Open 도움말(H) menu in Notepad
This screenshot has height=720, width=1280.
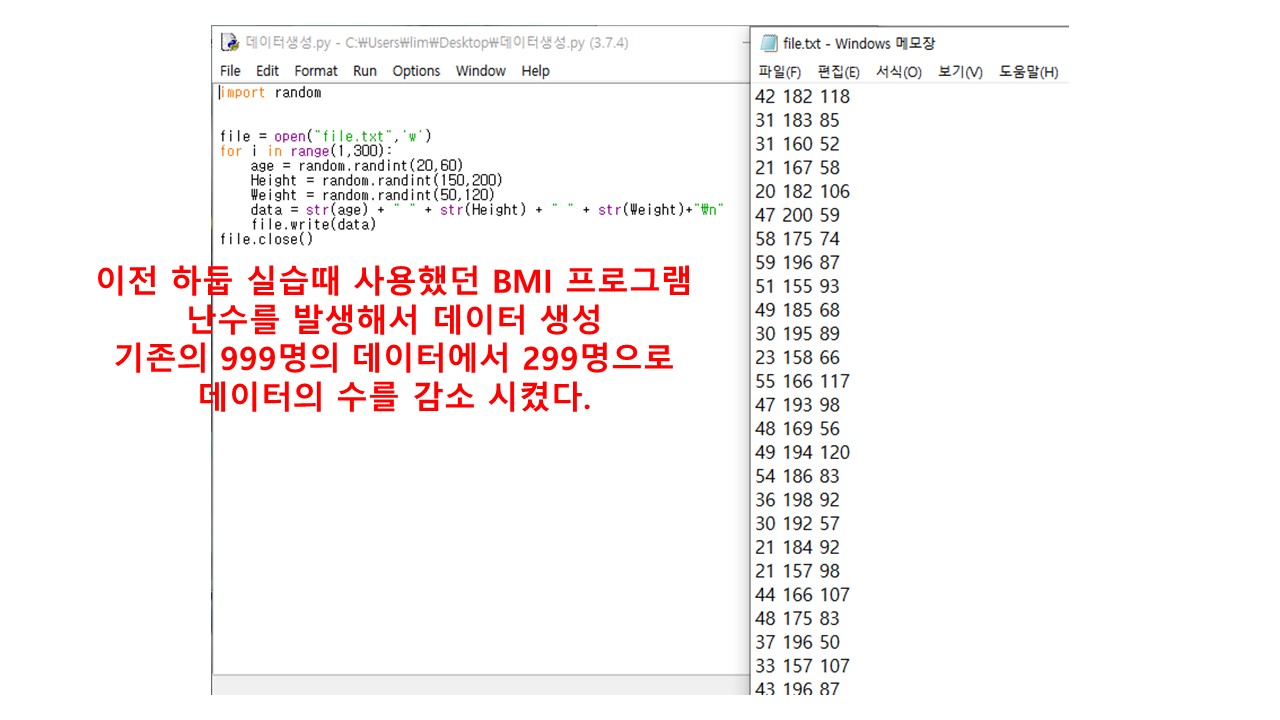pos(1028,72)
